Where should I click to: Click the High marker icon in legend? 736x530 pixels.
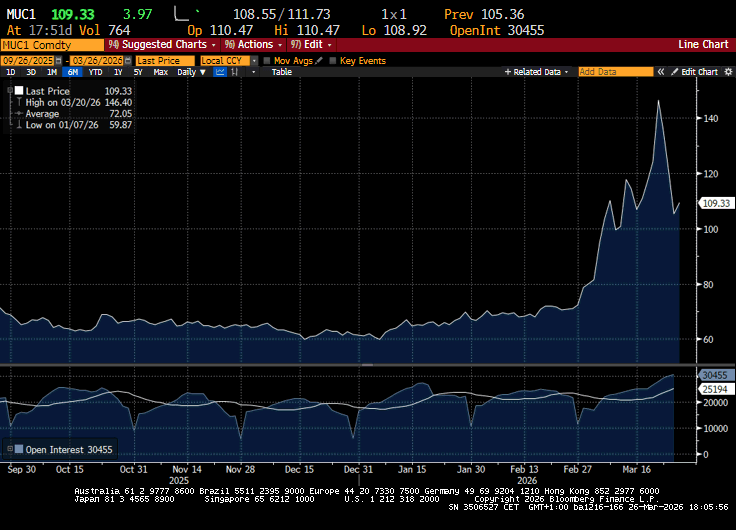18,102
